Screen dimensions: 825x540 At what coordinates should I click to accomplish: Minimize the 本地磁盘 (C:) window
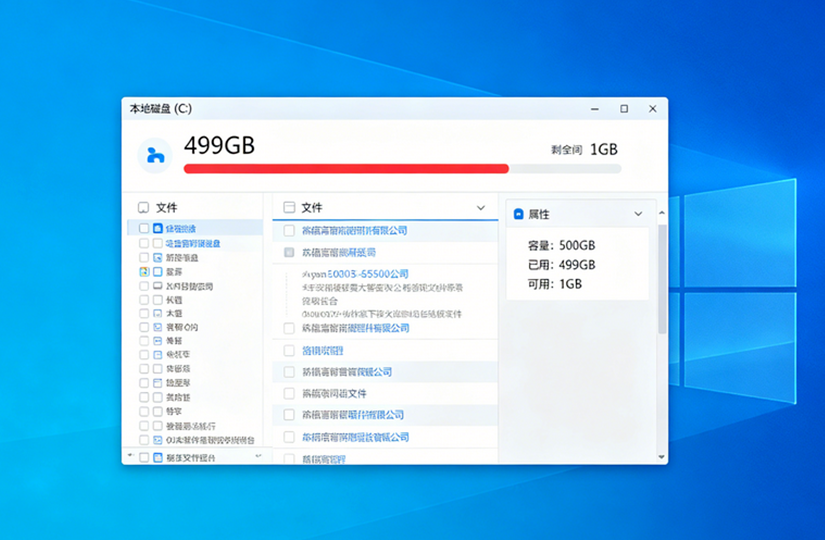(595, 109)
